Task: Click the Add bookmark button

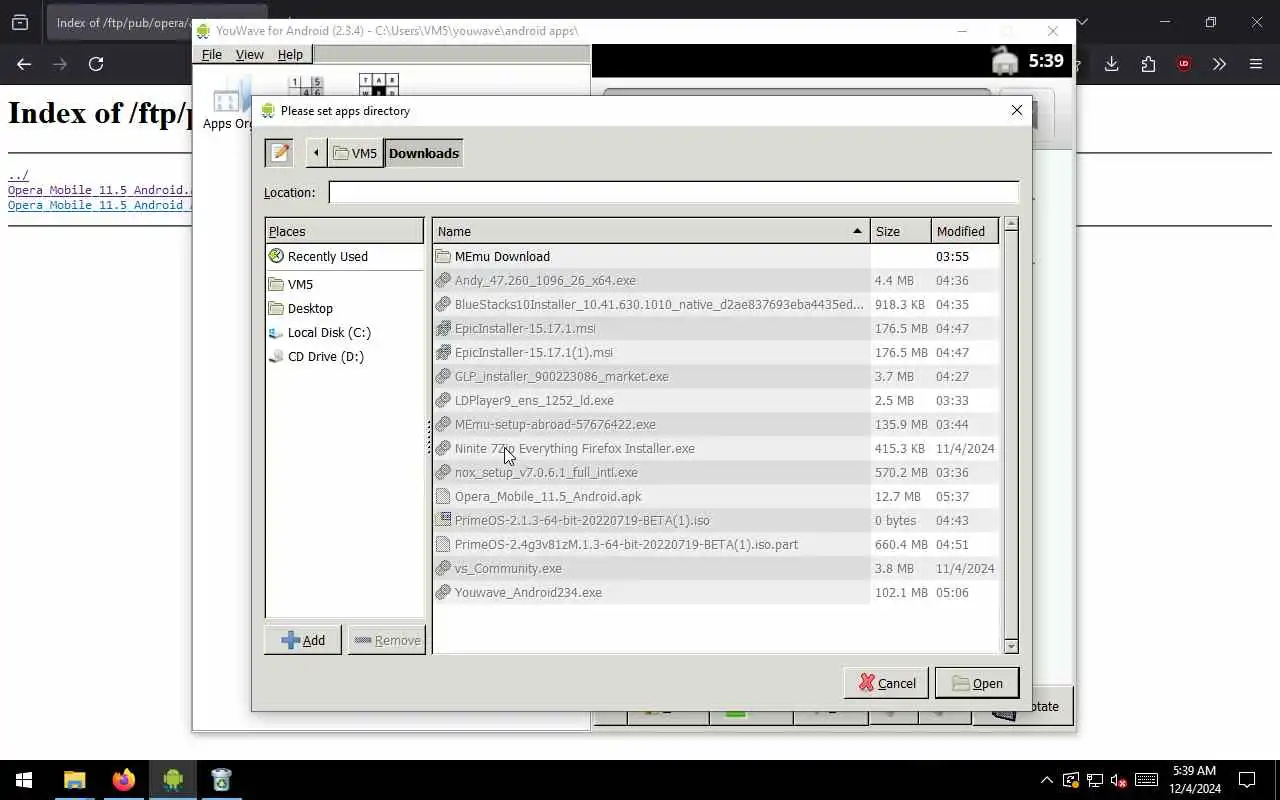Action: [x=303, y=640]
